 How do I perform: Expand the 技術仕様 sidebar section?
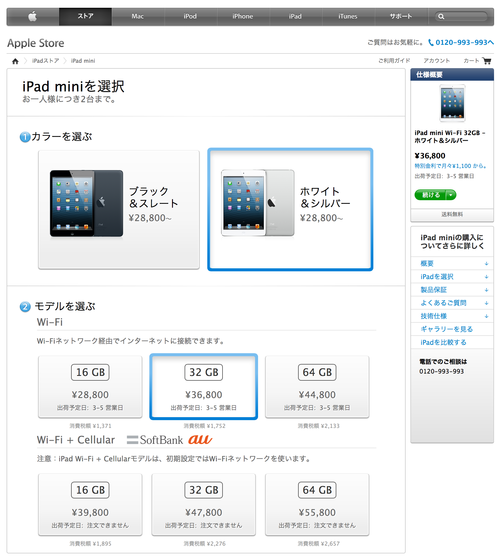coord(452,316)
